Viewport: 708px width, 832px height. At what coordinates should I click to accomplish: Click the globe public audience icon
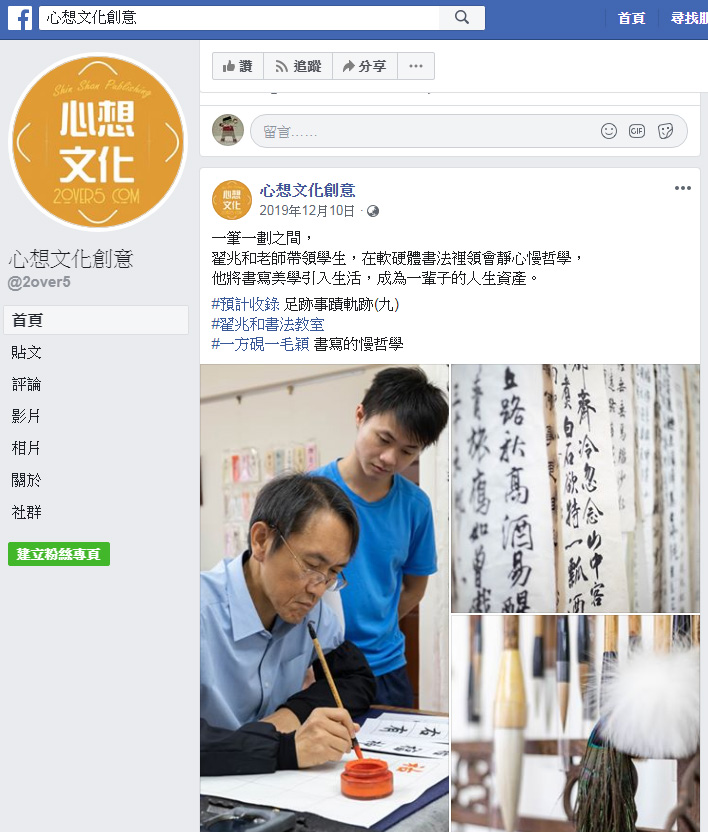pos(373,211)
